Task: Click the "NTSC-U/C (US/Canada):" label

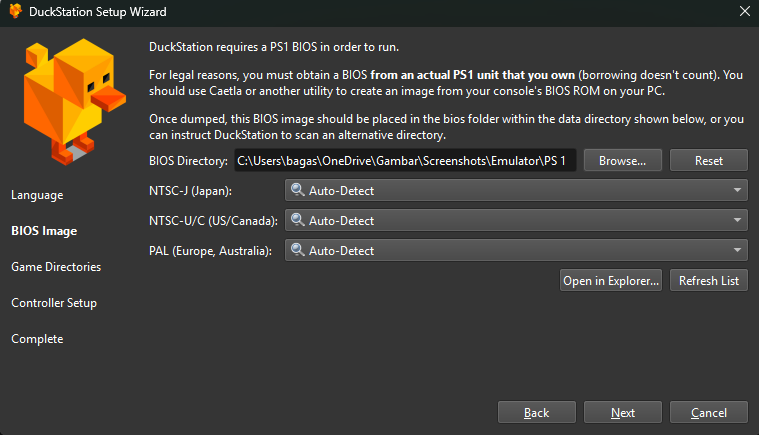Action: click(213, 221)
